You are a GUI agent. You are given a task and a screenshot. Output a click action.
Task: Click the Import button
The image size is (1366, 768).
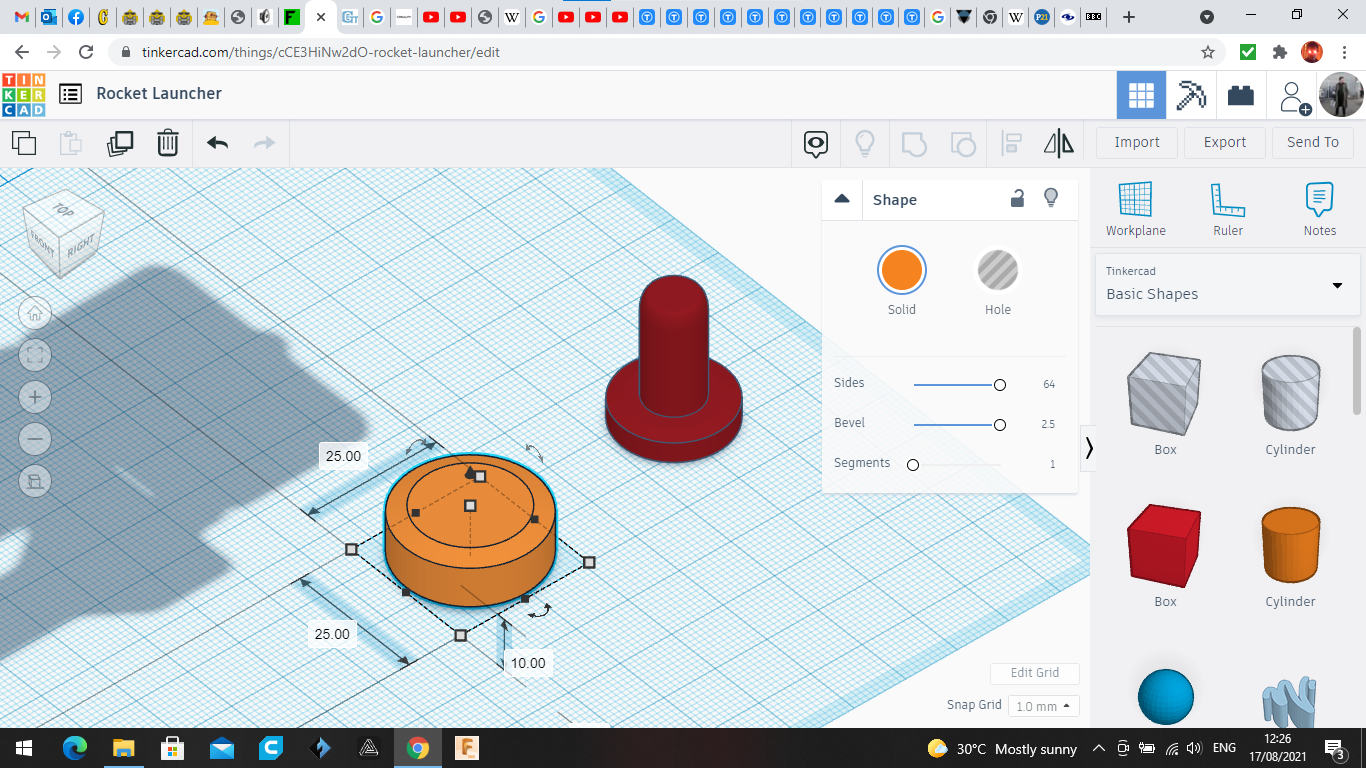click(x=1137, y=143)
